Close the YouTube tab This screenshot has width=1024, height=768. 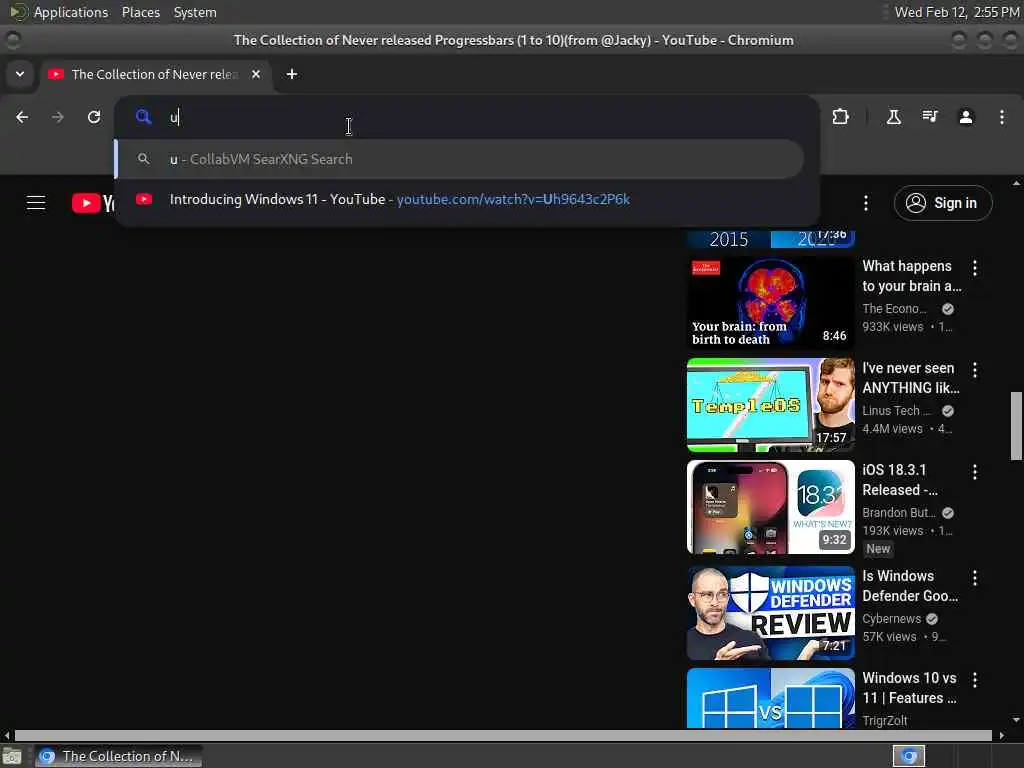[x=256, y=74]
